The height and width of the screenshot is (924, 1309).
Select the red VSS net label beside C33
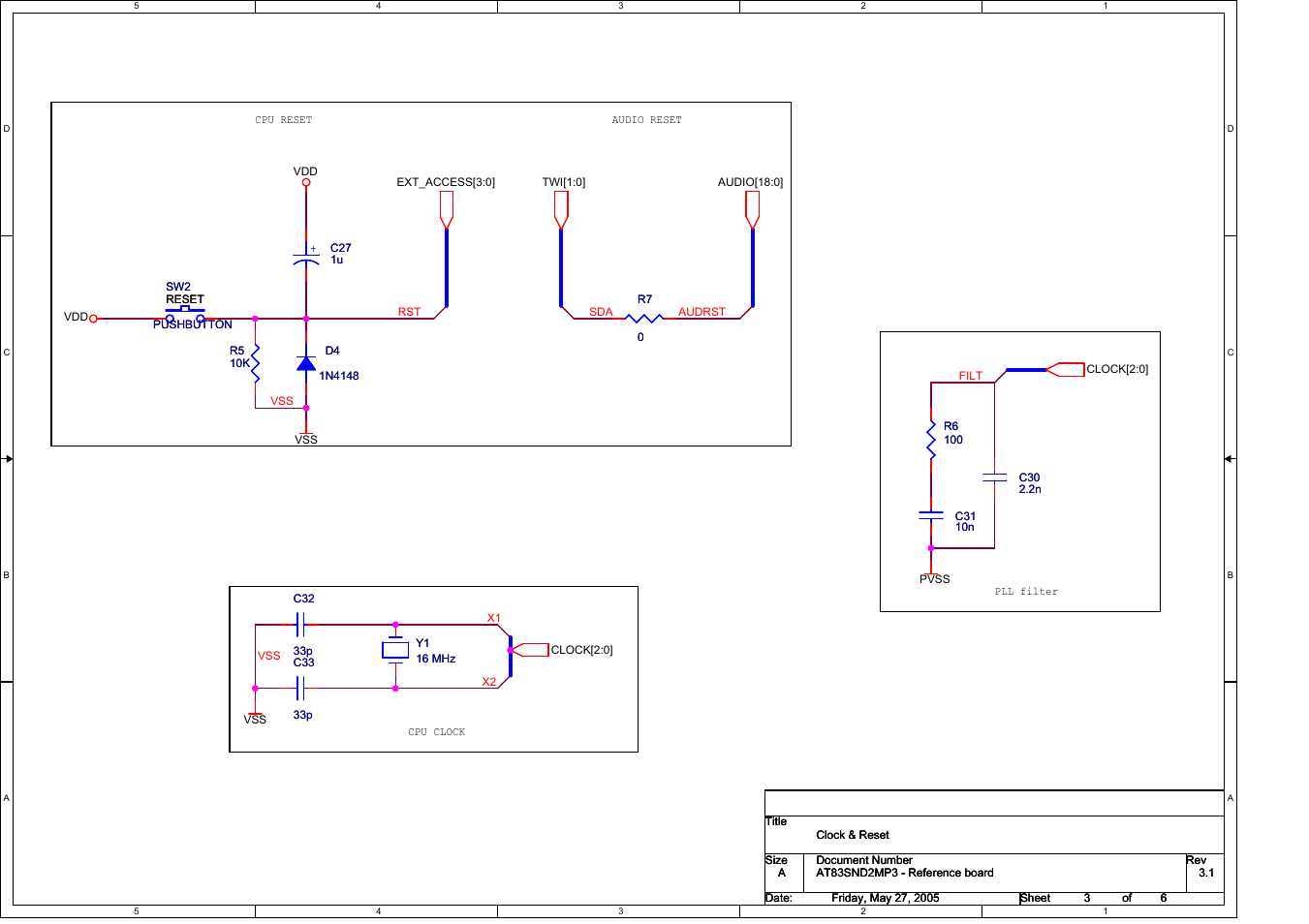[x=269, y=656]
